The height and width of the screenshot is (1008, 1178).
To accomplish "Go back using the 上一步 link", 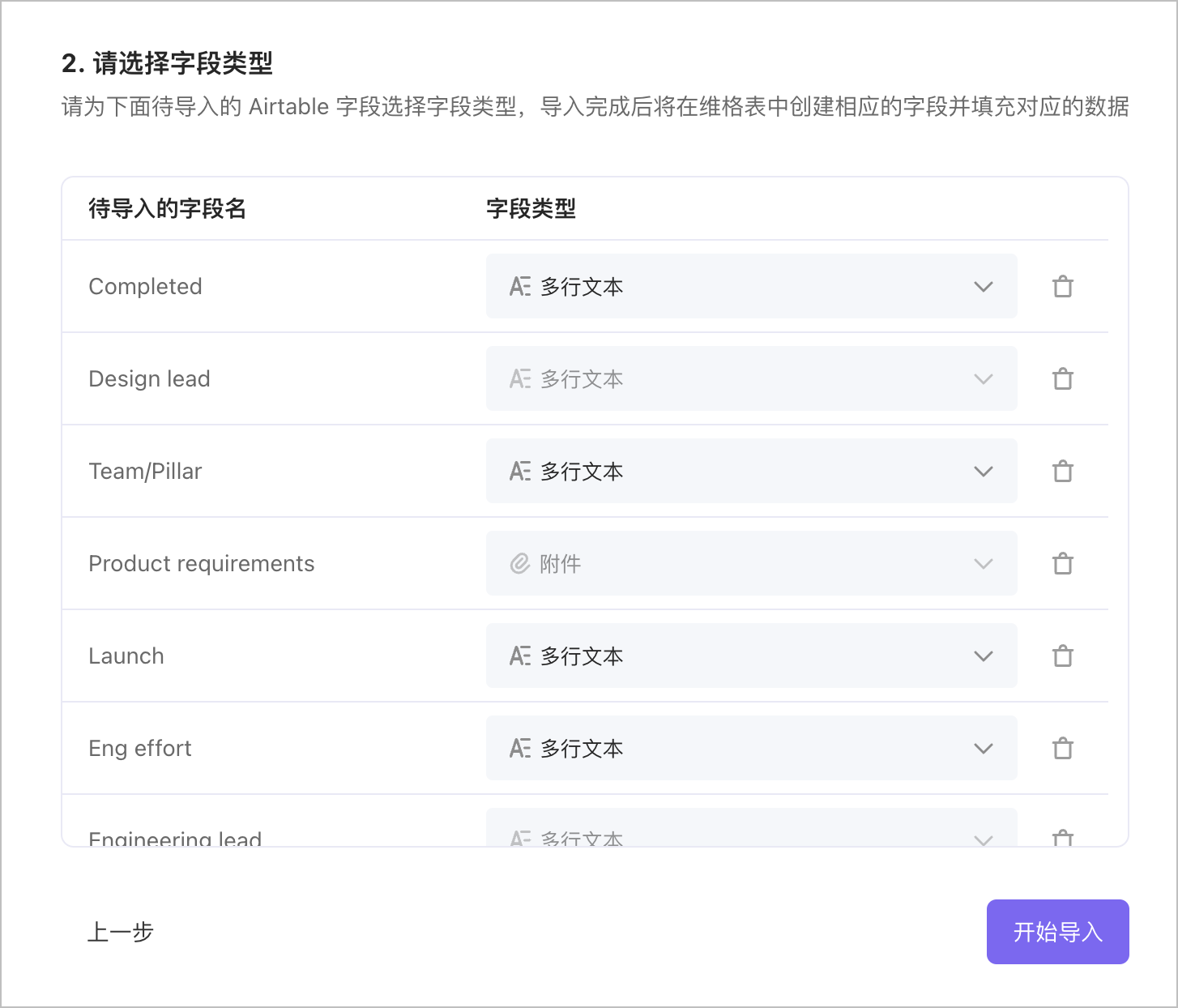I will tap(120, 932).
